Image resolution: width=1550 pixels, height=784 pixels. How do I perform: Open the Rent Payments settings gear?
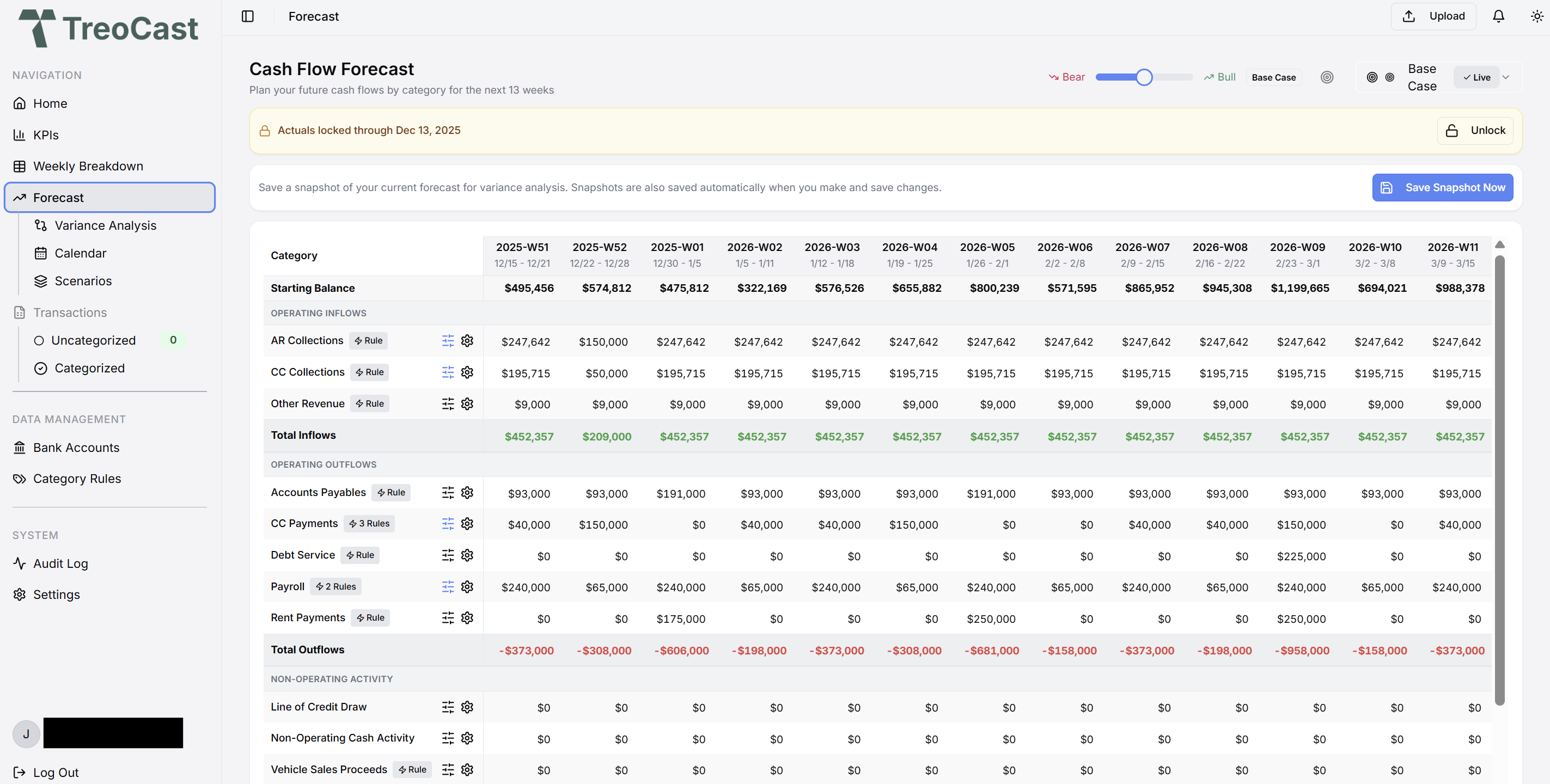point(468,617)
